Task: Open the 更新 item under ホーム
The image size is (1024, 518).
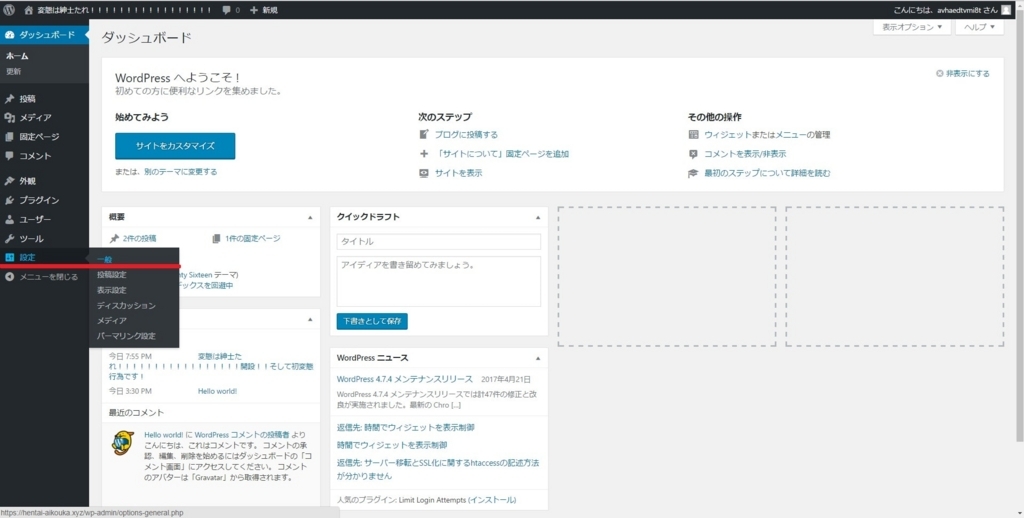Action: tap(14, 71)
